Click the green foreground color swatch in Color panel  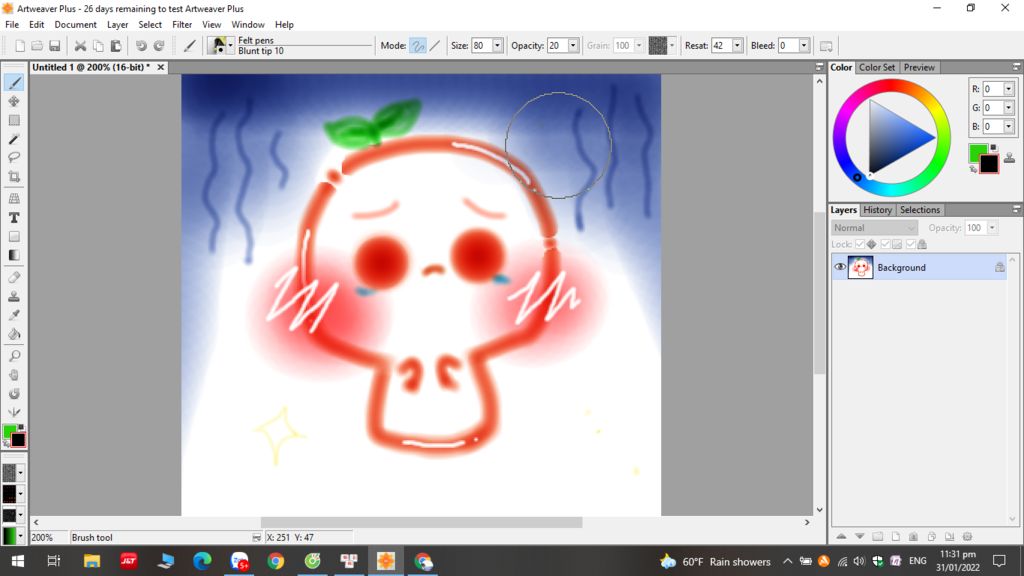click(x=977, y=153)
